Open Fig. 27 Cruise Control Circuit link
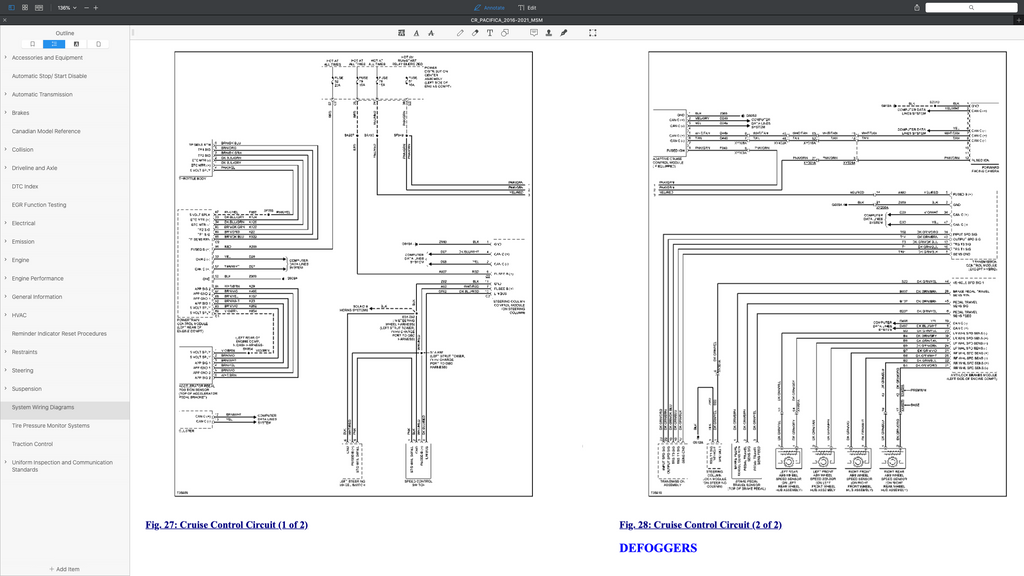The image size is (1024, 576). (227, 524)
